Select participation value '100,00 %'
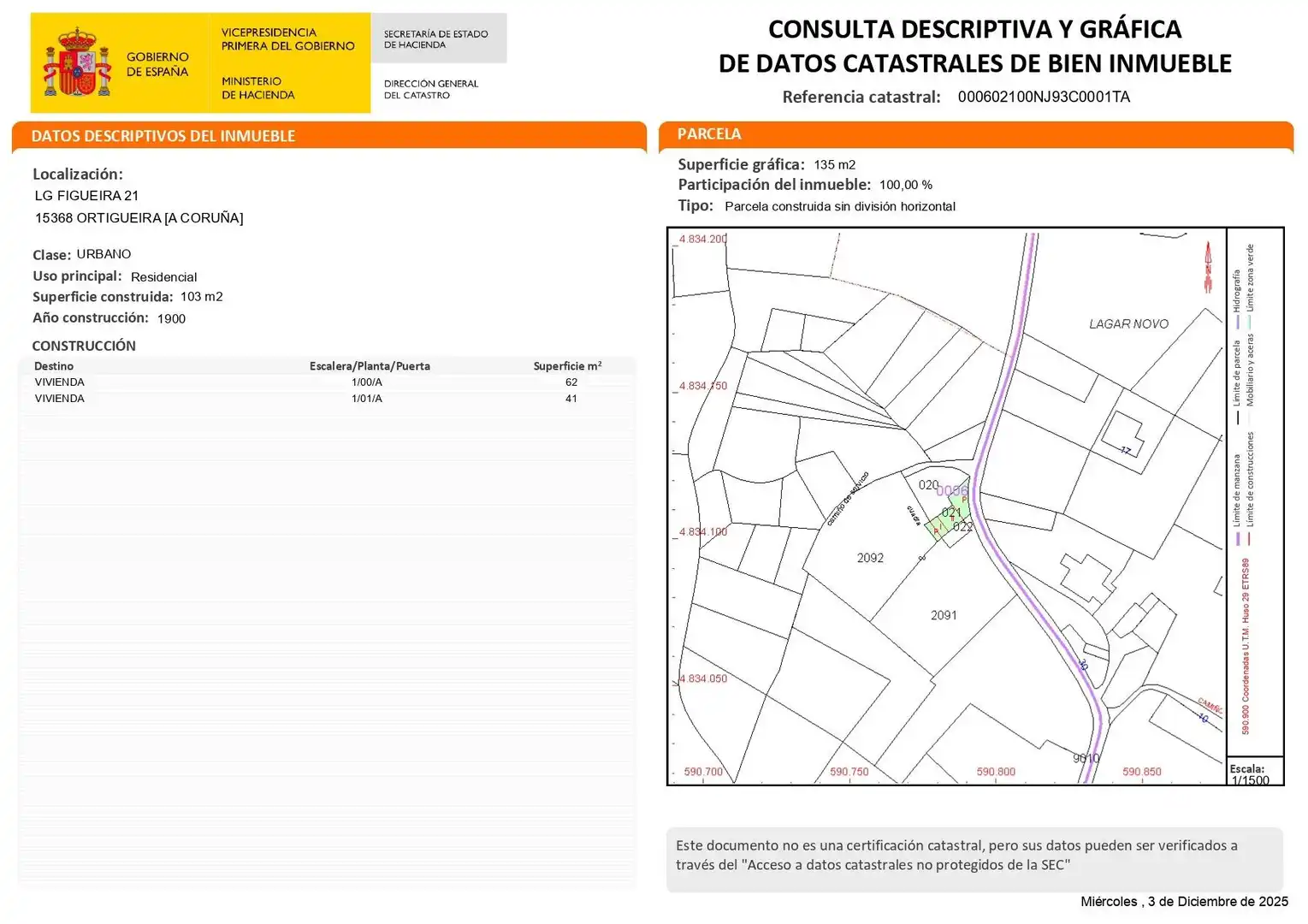The image size is (1308, 924). tap(906, 185)
